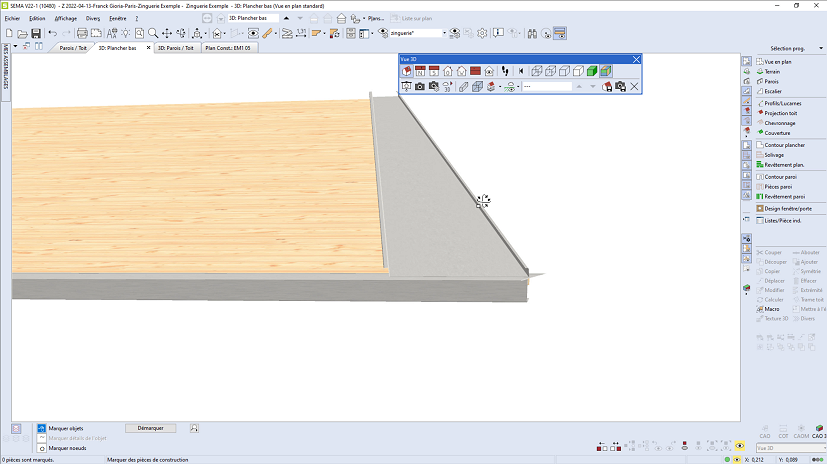
Task: Click the undo arrow in toolbar
Action: (53, 33)
